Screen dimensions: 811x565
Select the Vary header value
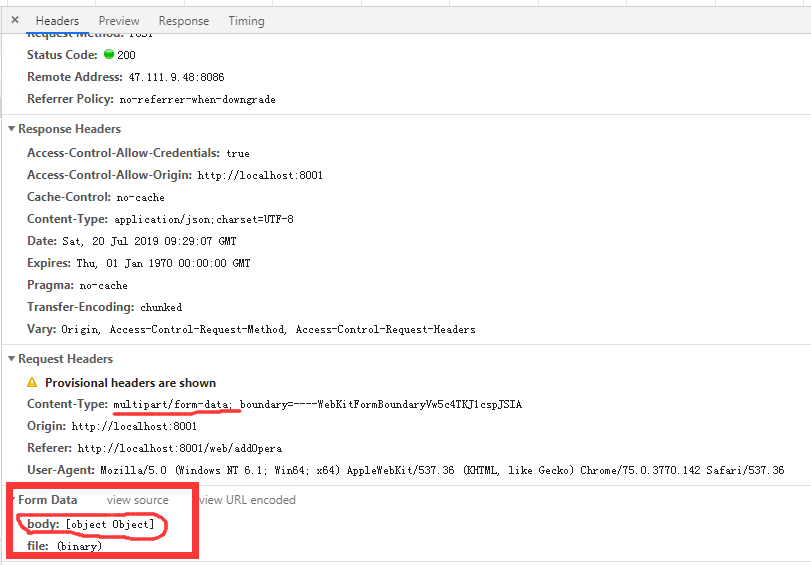coord(268,330)
